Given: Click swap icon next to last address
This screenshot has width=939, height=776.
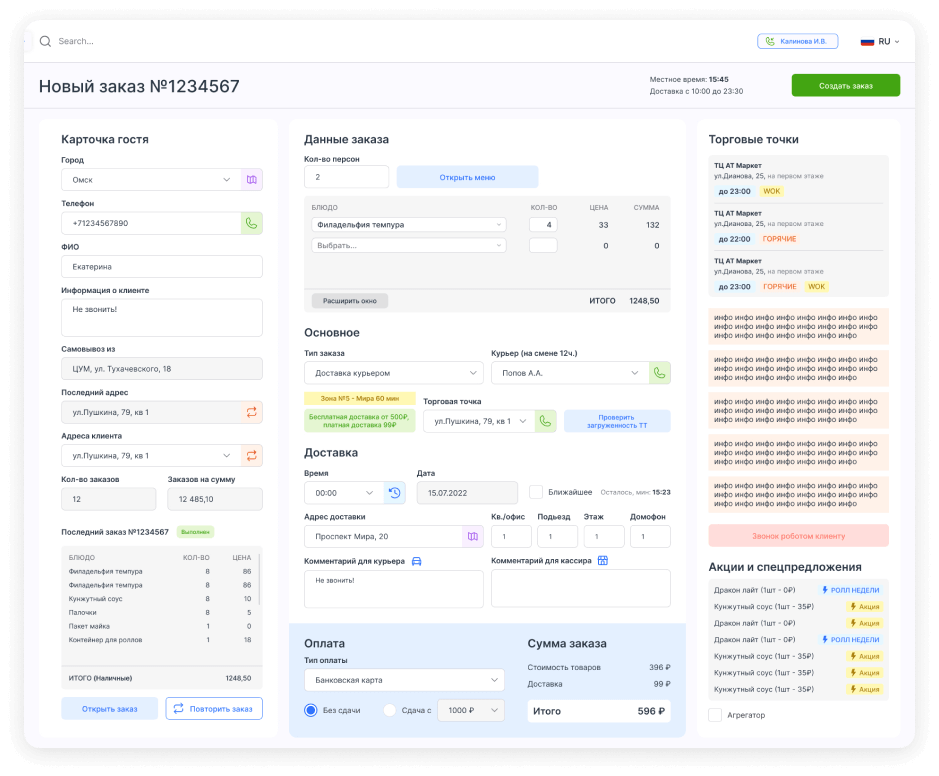Looking at the screenshot, I should coord(252,412).
